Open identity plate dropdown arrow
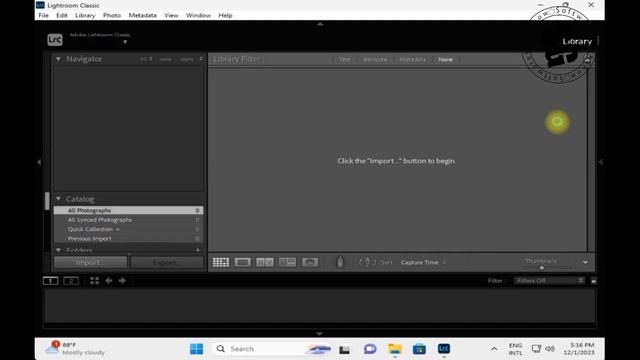This screenshot has height=360, width=640. (x=125, y=42)
